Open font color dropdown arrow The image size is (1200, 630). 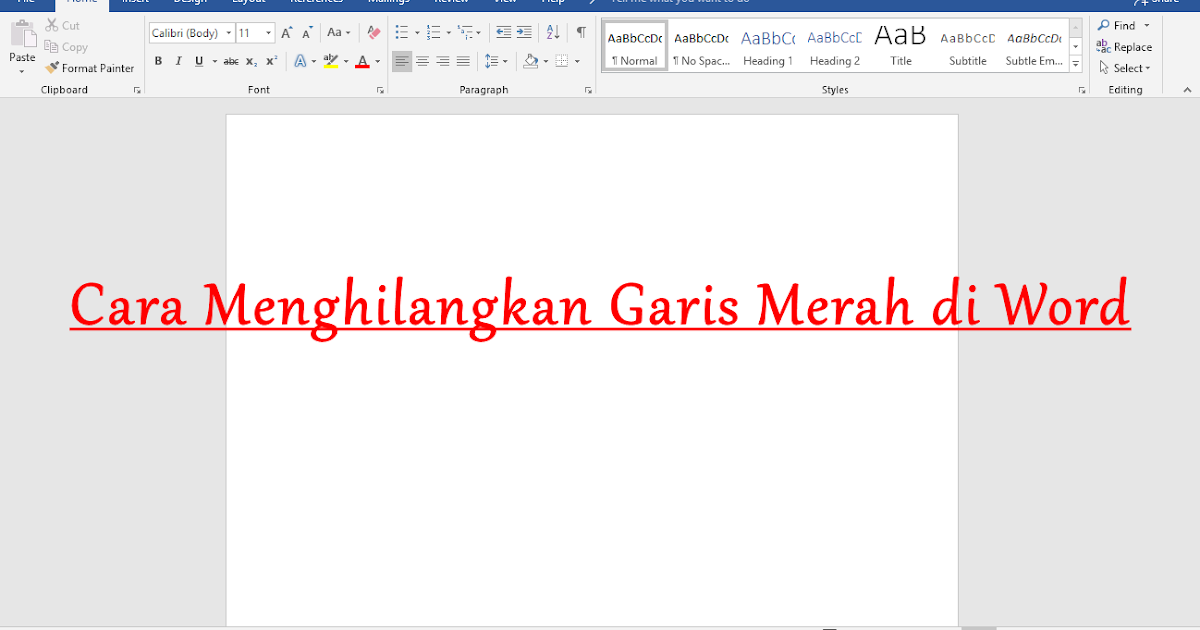[x=378, y=61]
